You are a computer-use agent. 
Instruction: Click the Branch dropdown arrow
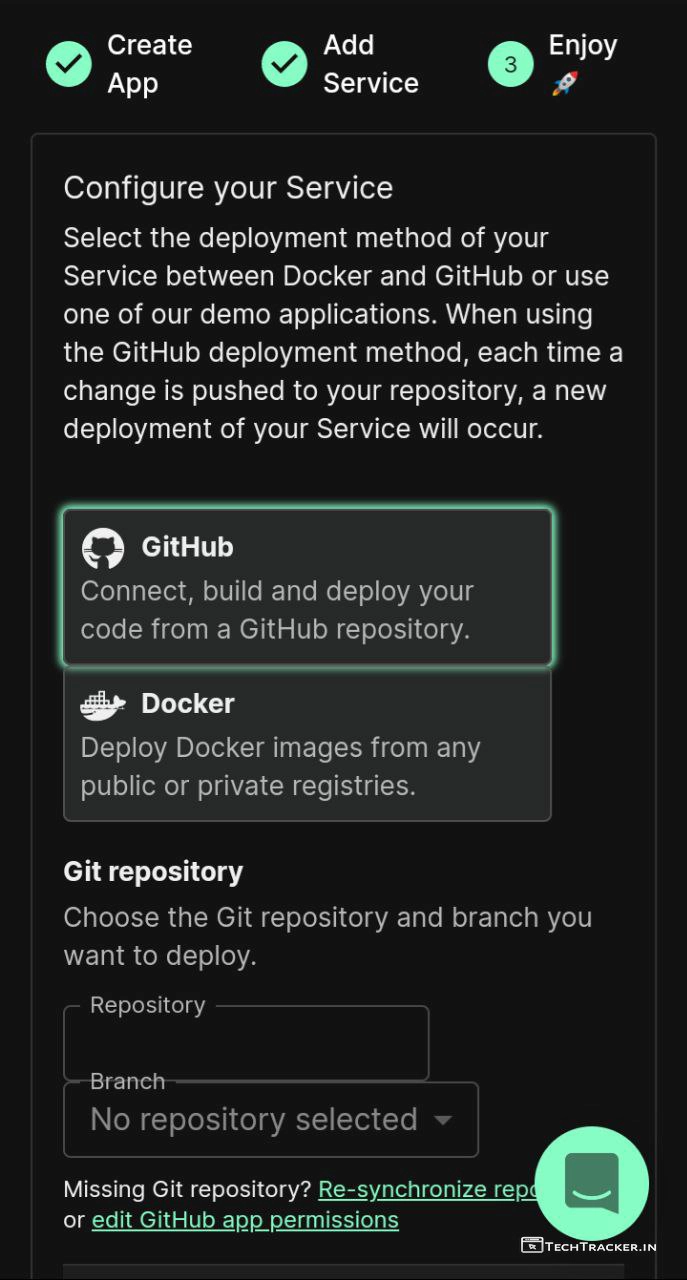[x=443, y=1120]
